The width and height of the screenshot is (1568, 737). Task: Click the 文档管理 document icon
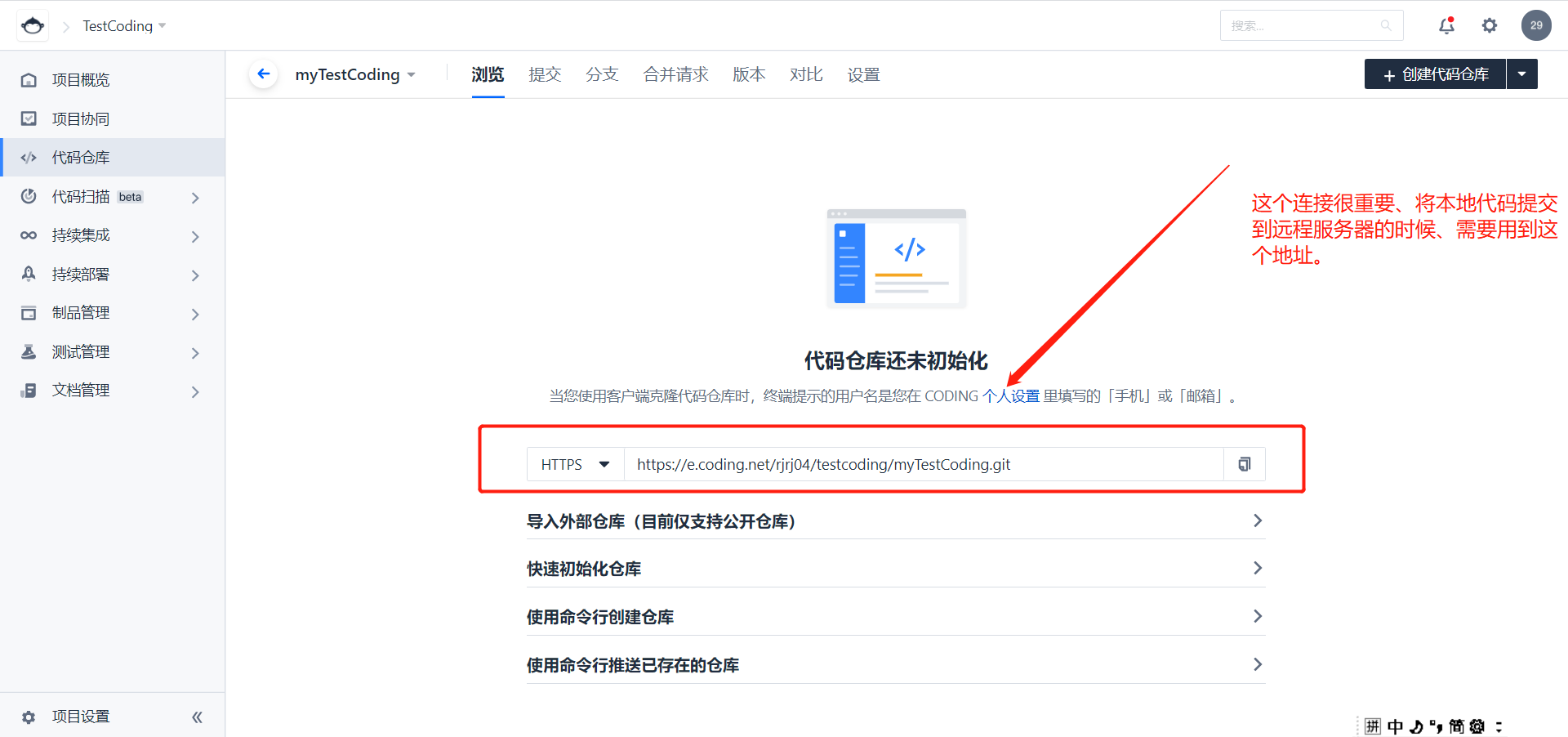[x=29, y=391]
